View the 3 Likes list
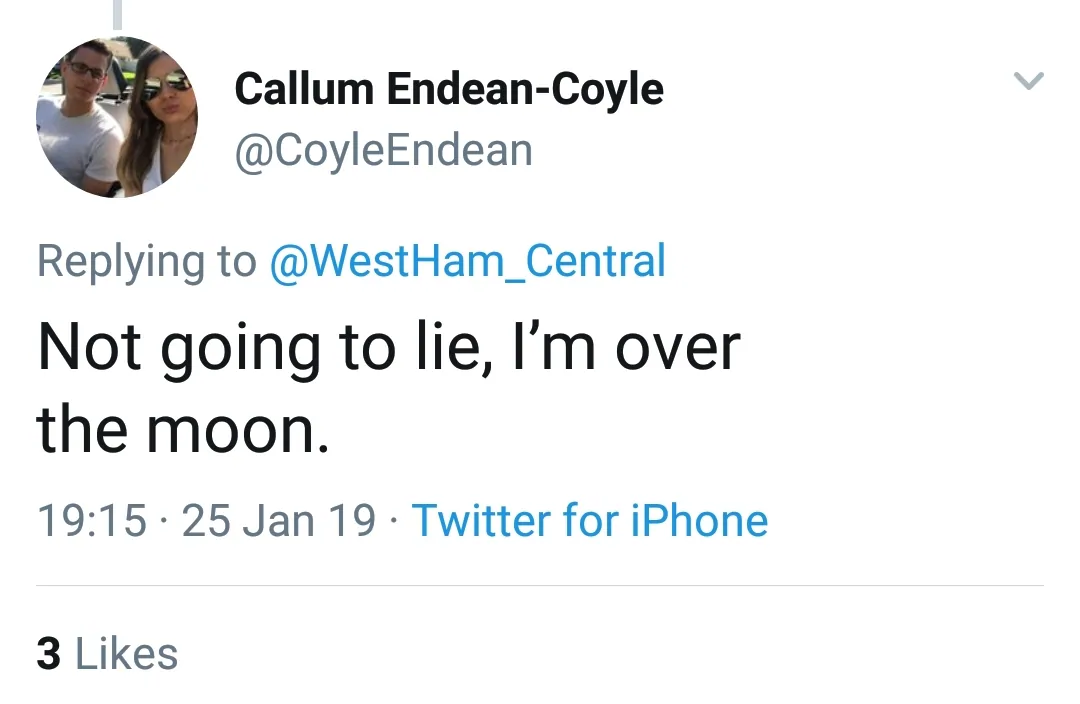 point(107,654)
